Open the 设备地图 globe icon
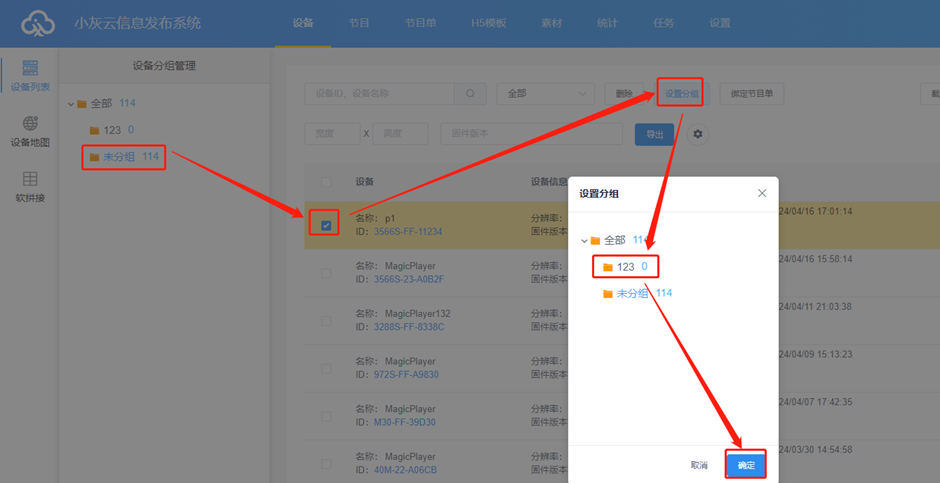 [x=29, y=130]
